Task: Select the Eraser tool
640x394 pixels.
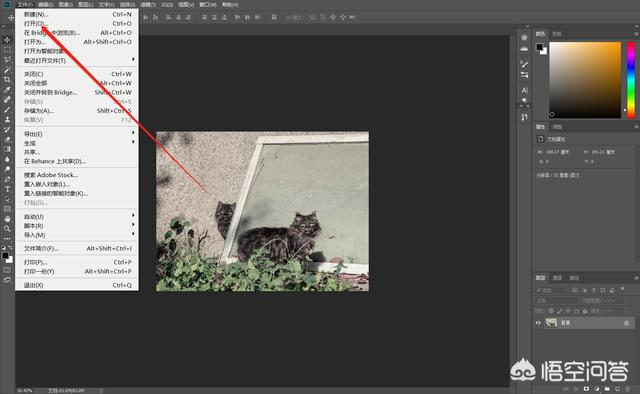Action: point(7,139)
